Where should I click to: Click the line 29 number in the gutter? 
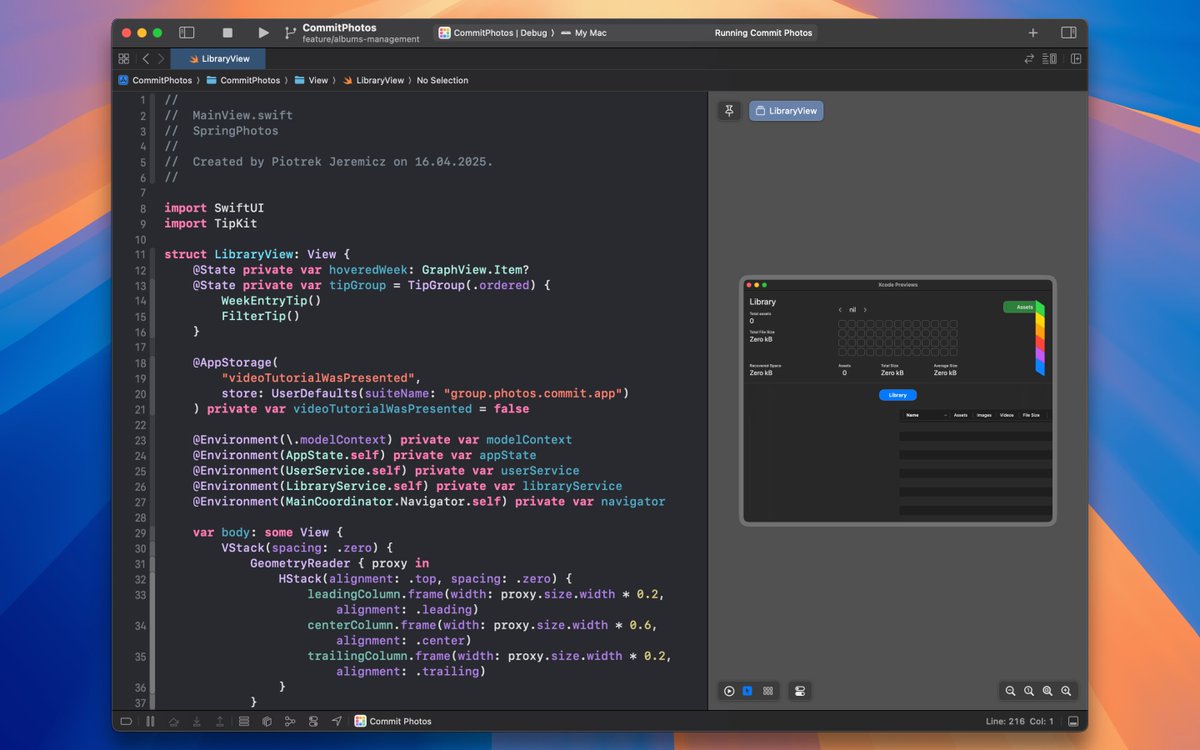click(140, 533)
